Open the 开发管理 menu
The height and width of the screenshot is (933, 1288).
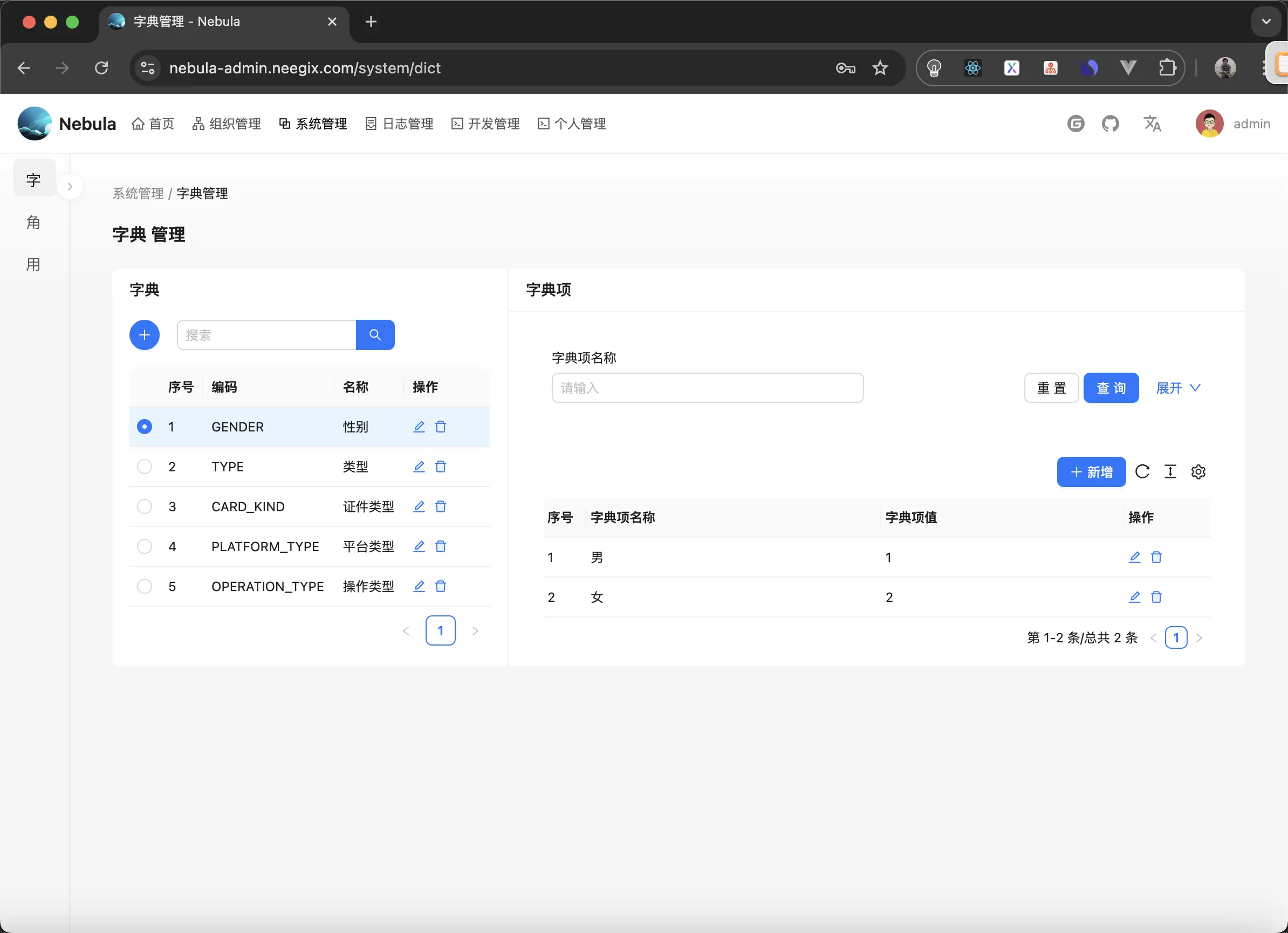(485, 123)
